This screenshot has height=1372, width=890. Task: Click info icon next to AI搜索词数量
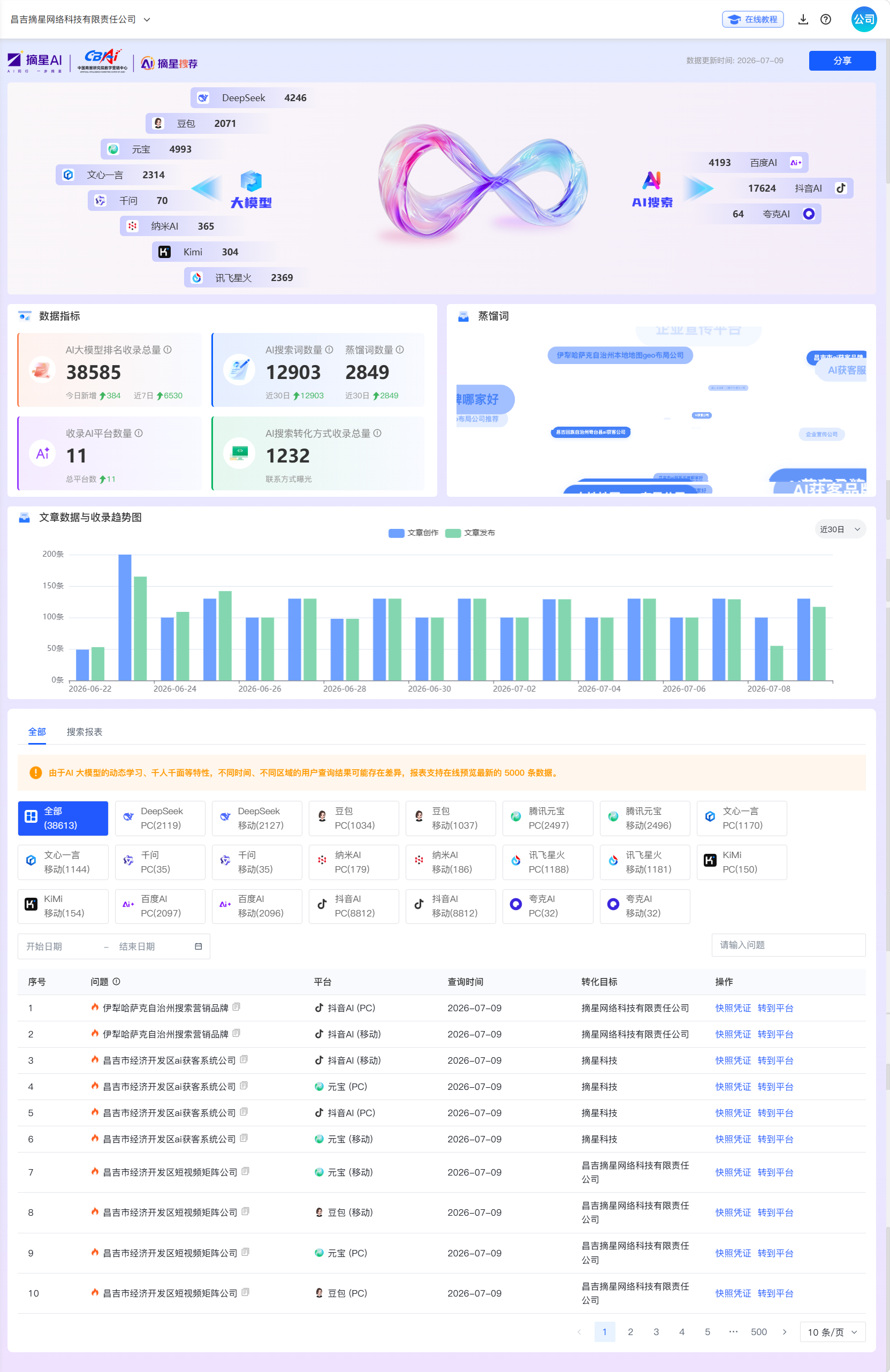(x=329, y=350)
